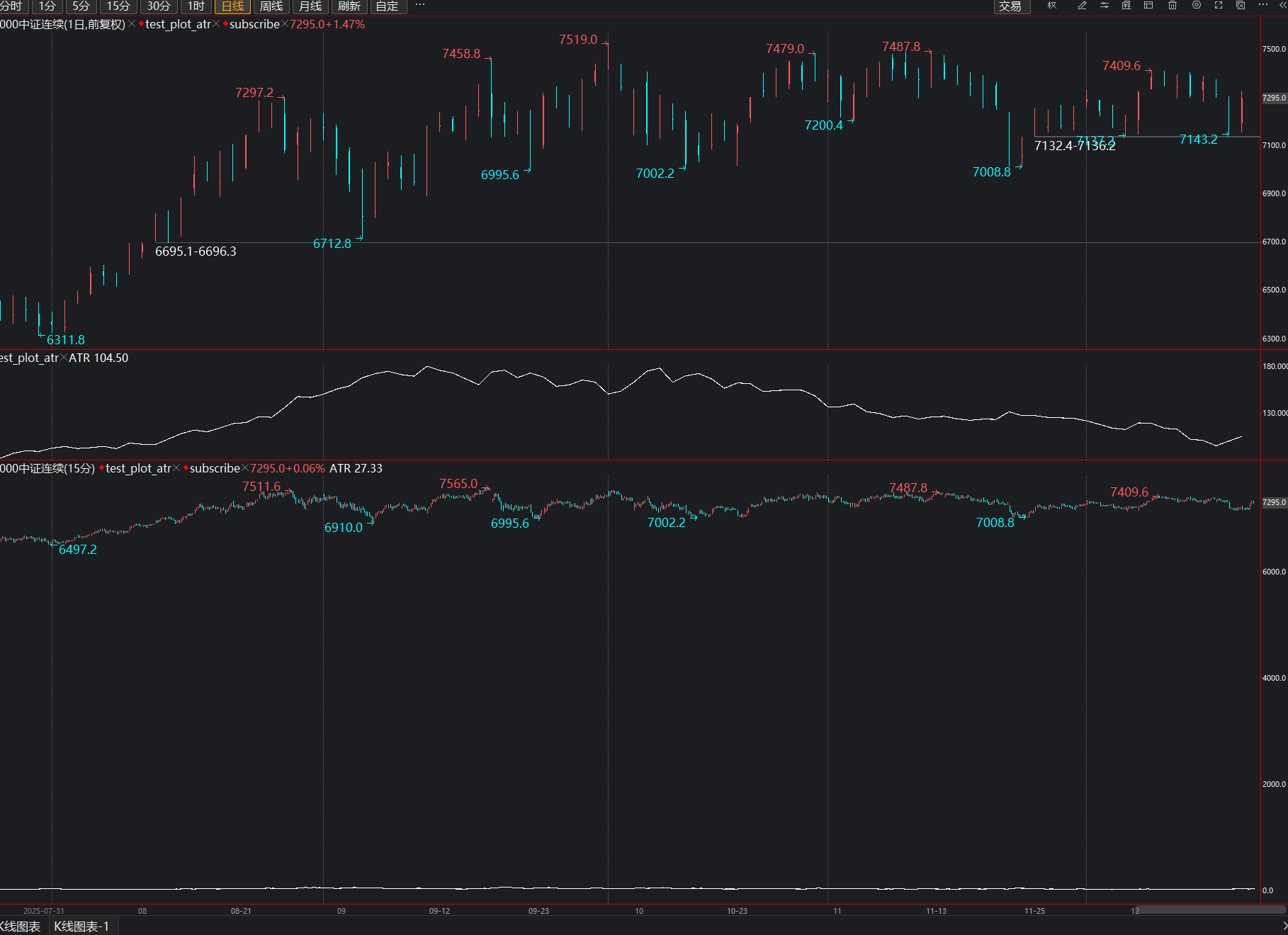
Task: Collapse panel with the double chevron arrow
Action: (1283, 6)
